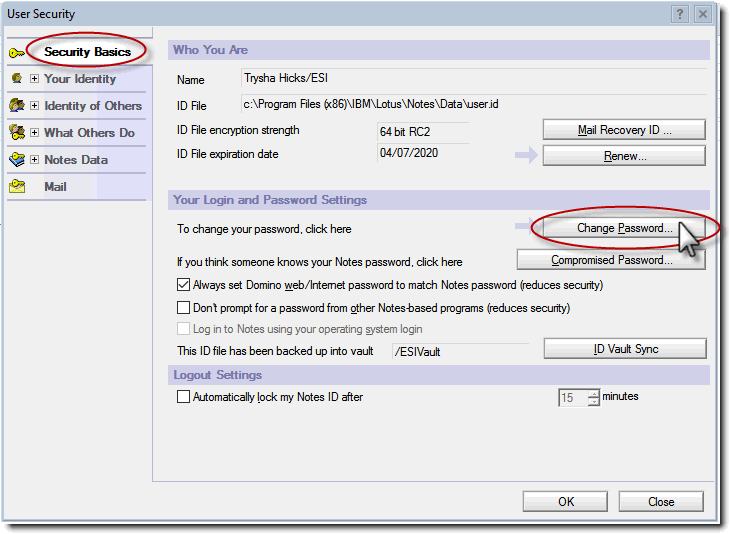Expand the What Others Do tree node
Screen dimensions: 730x534
pos(34,133)
